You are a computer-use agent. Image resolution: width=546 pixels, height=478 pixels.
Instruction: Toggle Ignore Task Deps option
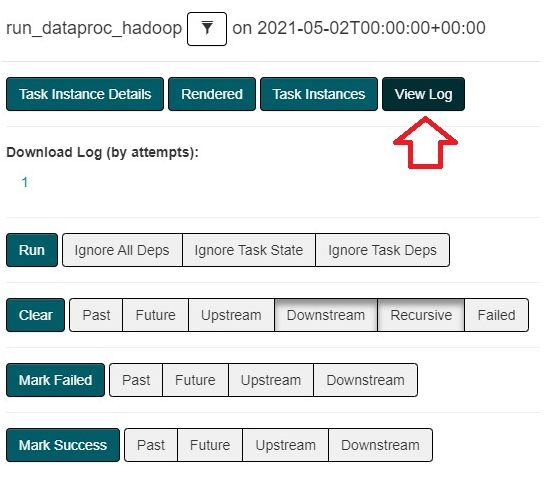coord(382,250)
